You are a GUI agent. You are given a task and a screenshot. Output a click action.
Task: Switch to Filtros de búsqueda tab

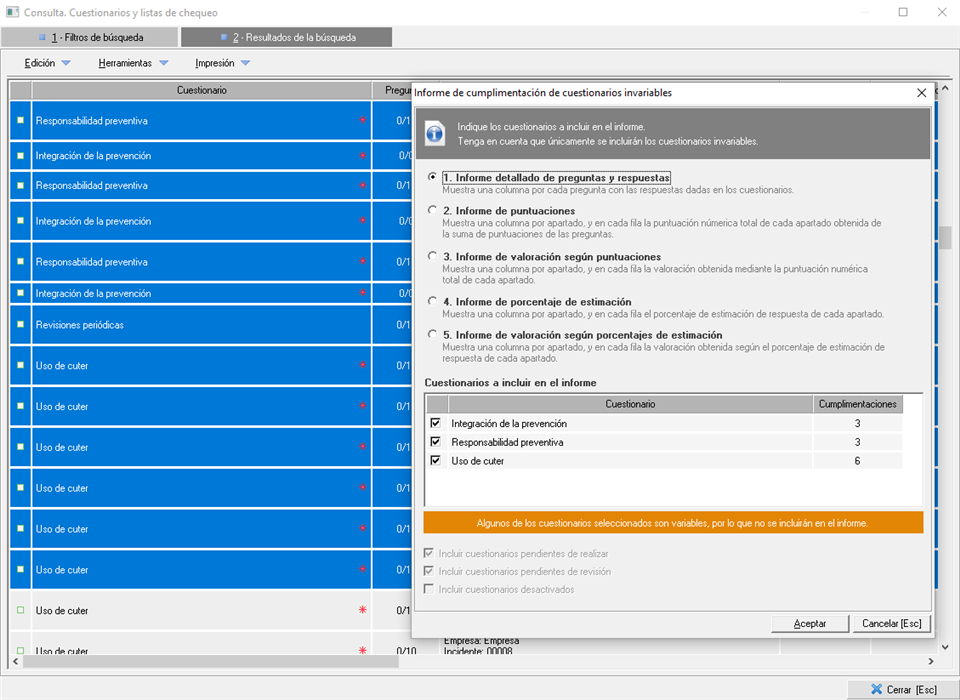[90, 38]
